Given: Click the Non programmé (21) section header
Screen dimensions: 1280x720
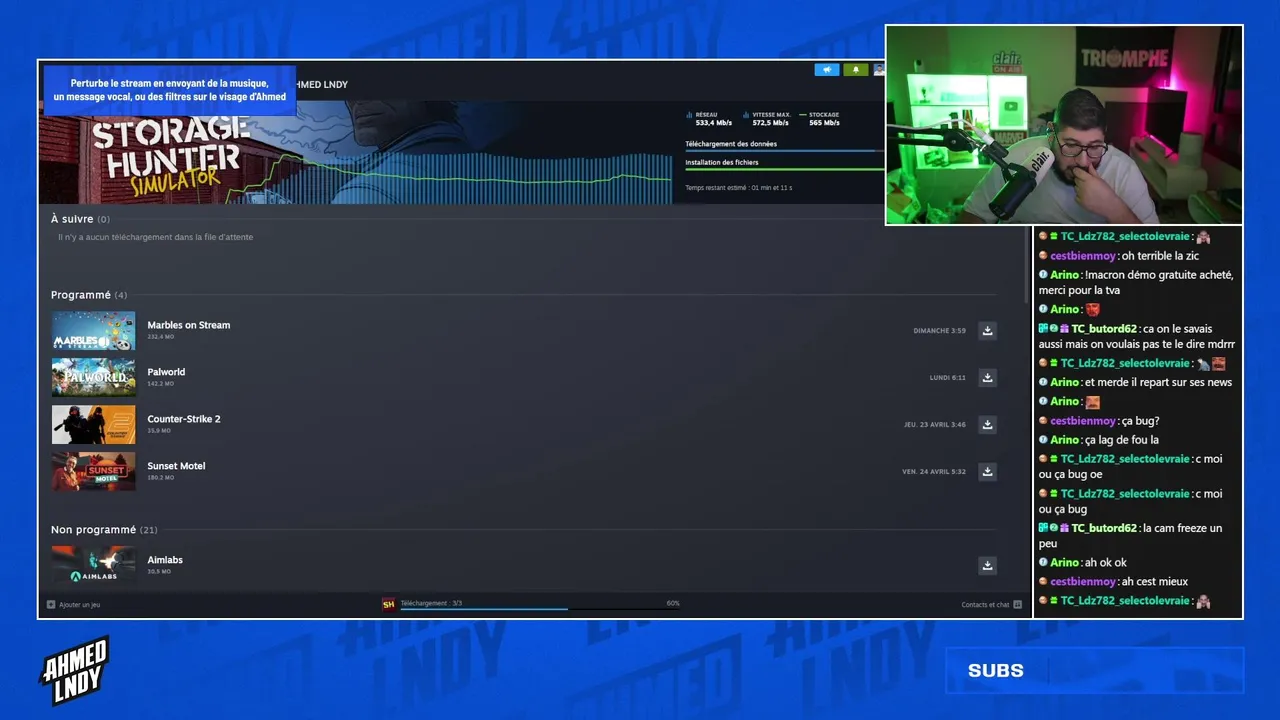Looking at the screenshot, I should pos(104,530).
